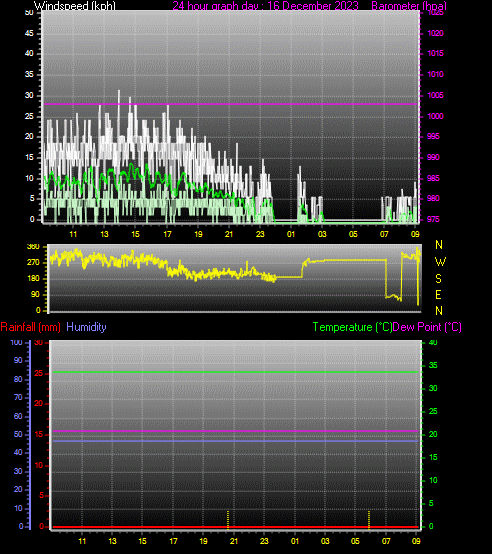Click the Windspeed (kph) axis title
The image size is (492, 554).
pyautogui.click(x=75, y=6)
